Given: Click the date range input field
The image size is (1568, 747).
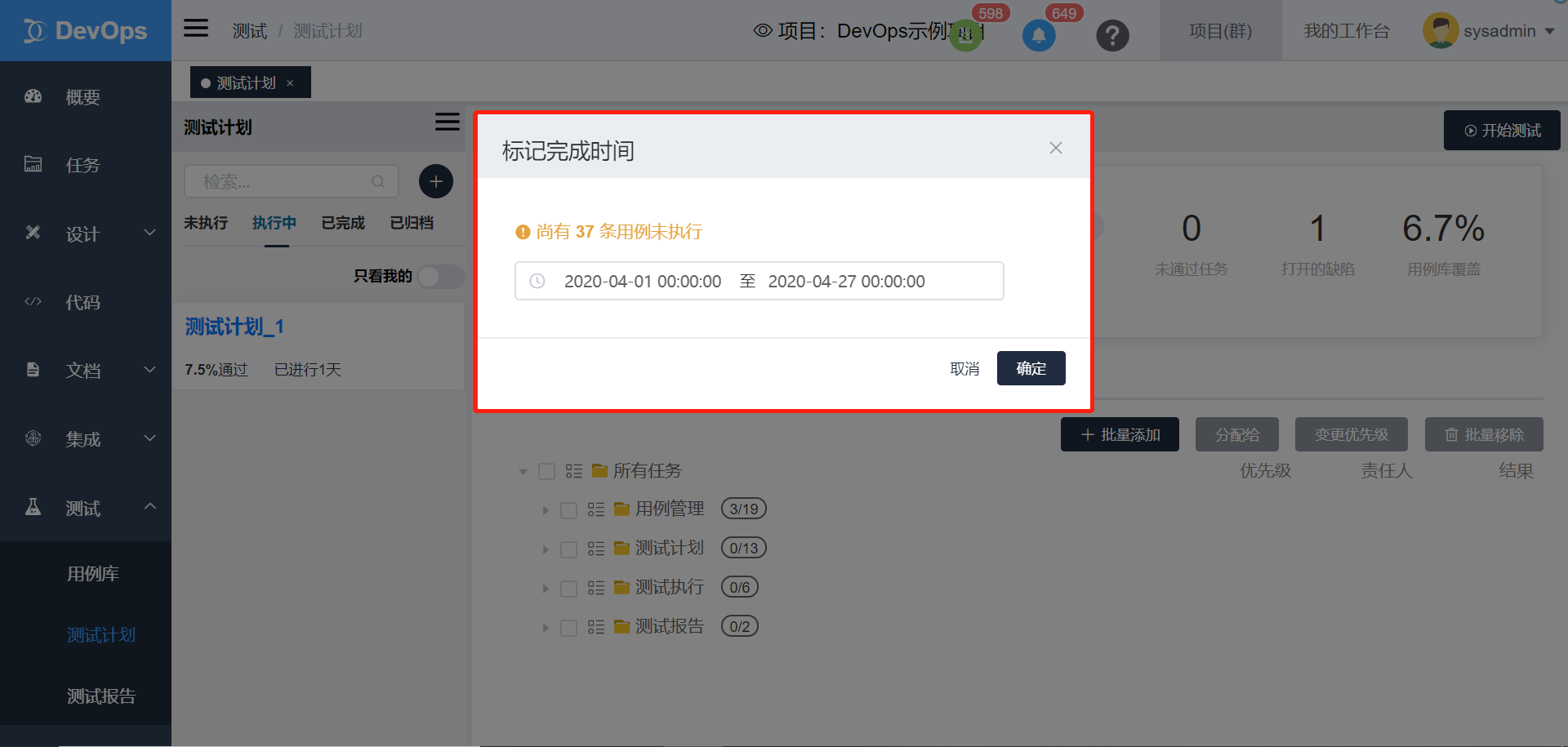Looking at the screenshot, I should click(x=759, y=281).
